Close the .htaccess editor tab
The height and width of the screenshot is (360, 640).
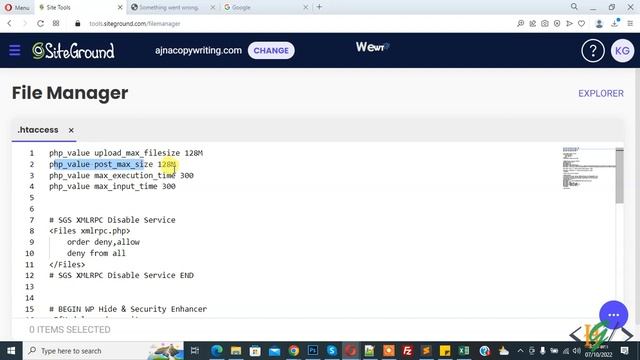click(x=71, y=130)
